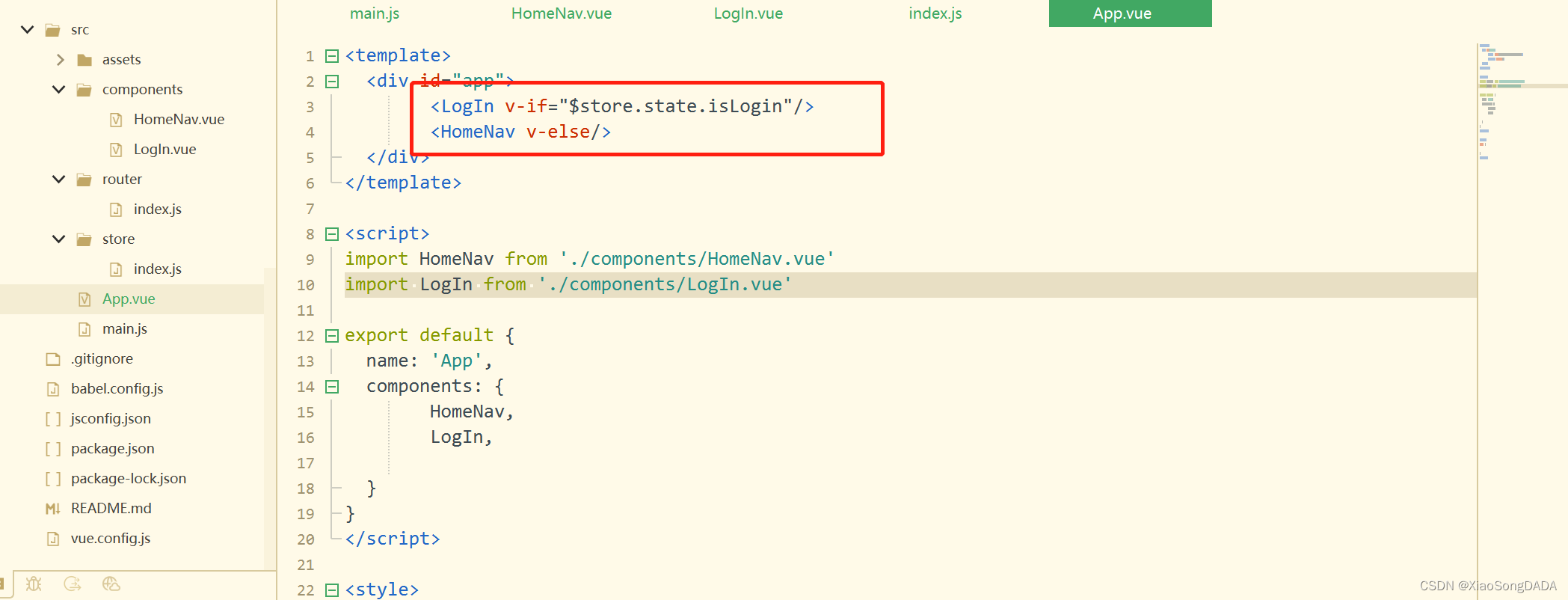Collapse the src folder chevron

coord(28,30)
